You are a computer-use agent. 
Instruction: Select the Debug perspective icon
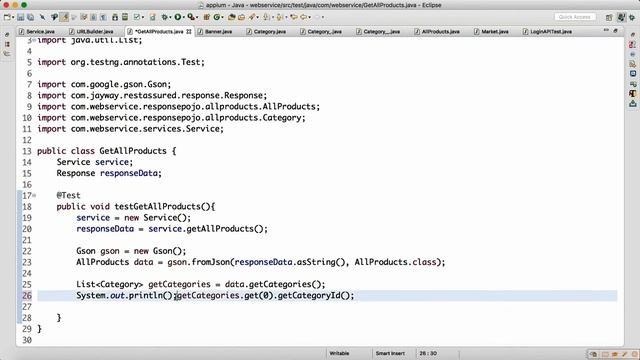point(632,17)
